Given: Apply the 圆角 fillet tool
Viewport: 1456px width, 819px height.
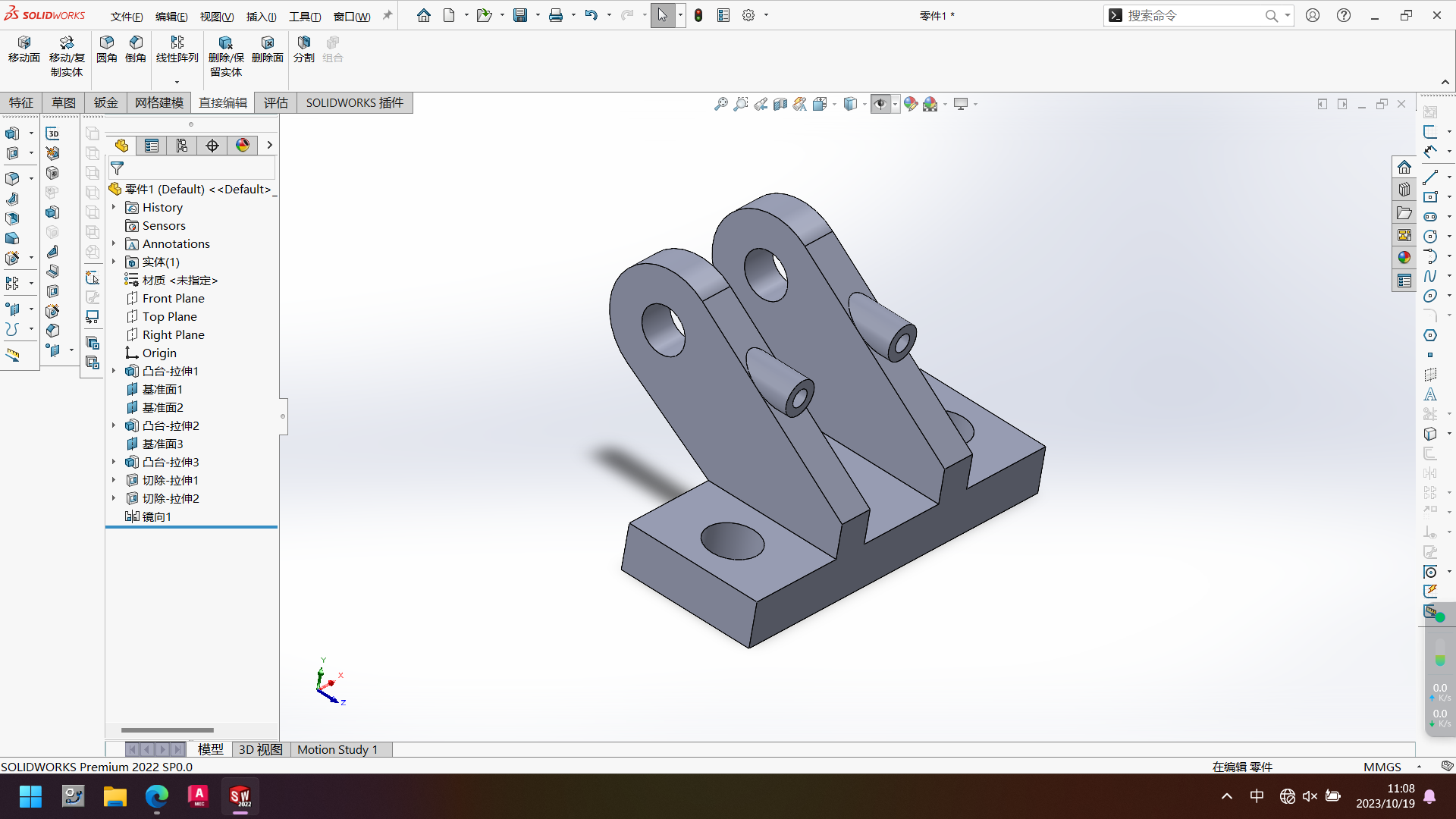Looking at the screenshot, I should point(107,49).
